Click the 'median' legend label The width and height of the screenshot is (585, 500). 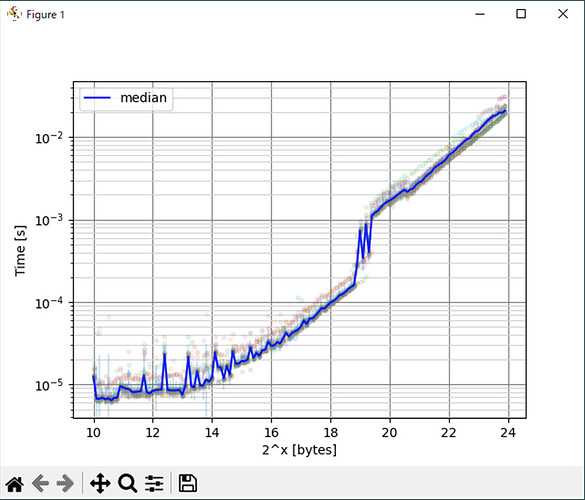coord(144,98)
